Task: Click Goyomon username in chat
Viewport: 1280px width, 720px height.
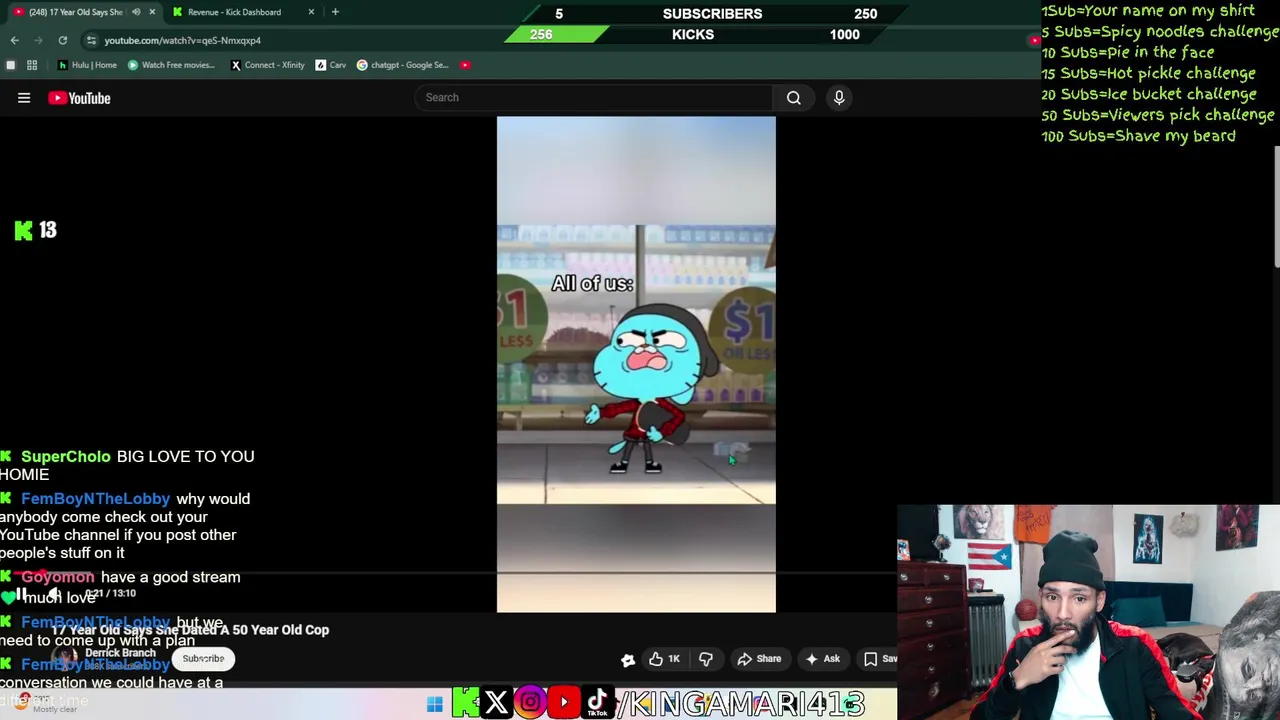Action: pos(58,577)
